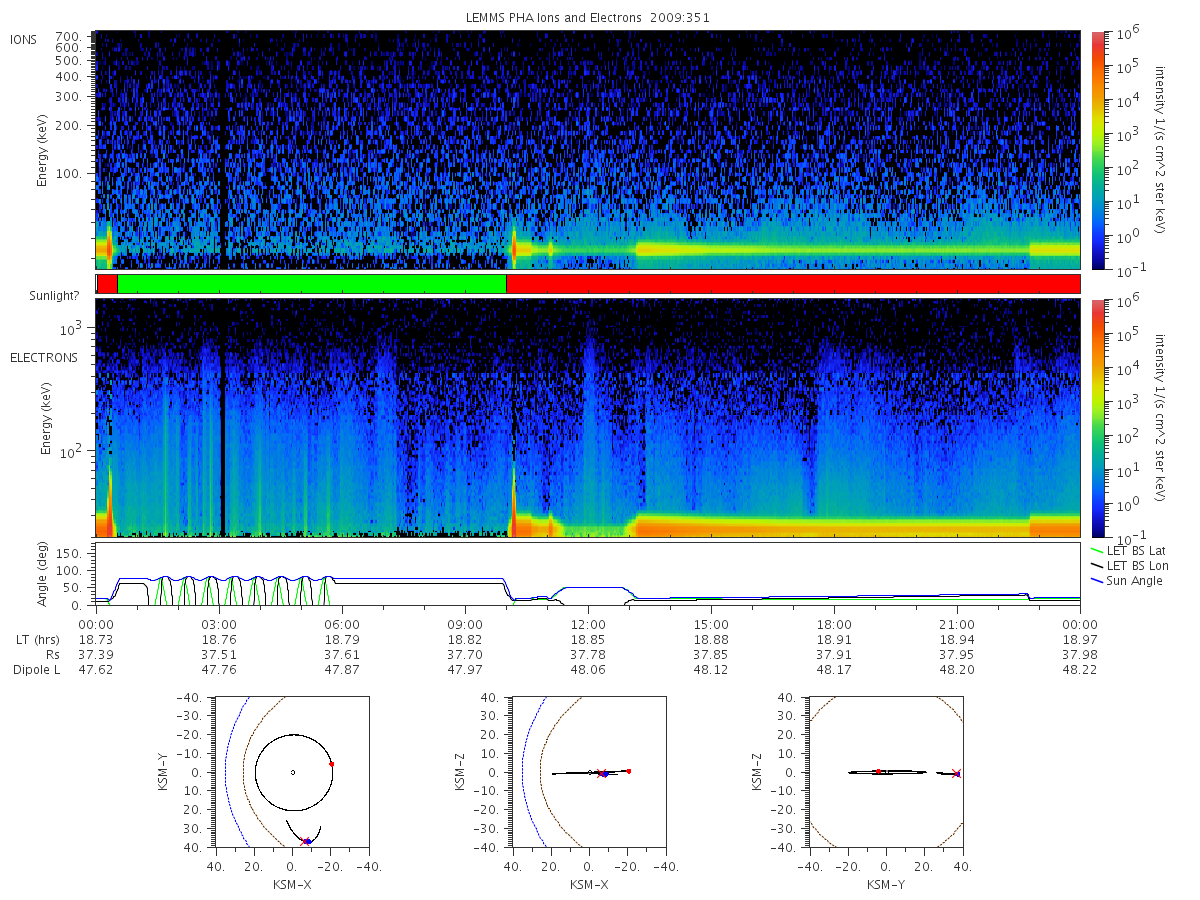Viewport: 1200px width, 900px height.
Task: Click the electrons intensity color bar
Action: (x=1098, y=417)
